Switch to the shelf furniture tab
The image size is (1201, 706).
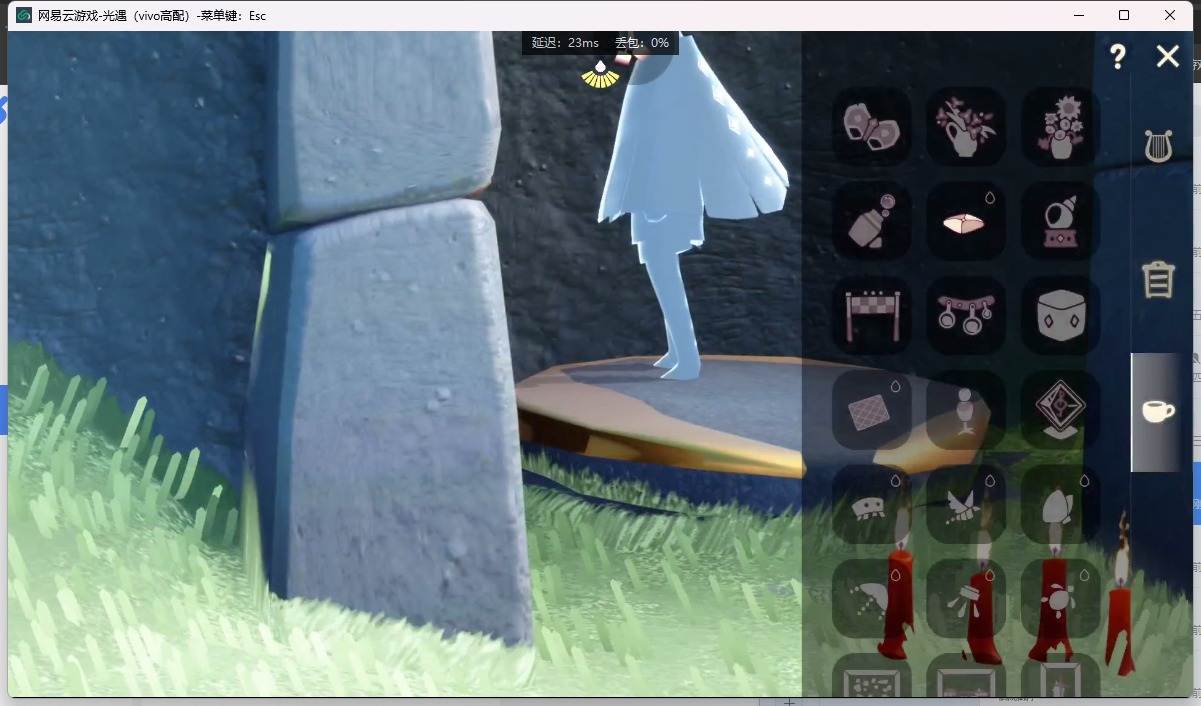point(1158,279)
